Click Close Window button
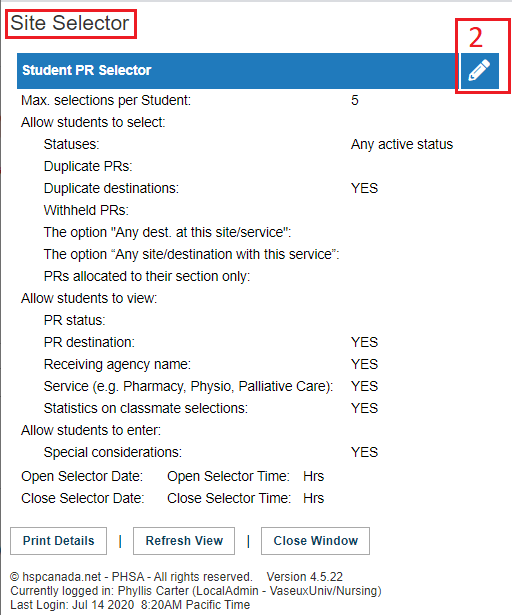Viewport: 512px width, 615px height. pos(315,541)
